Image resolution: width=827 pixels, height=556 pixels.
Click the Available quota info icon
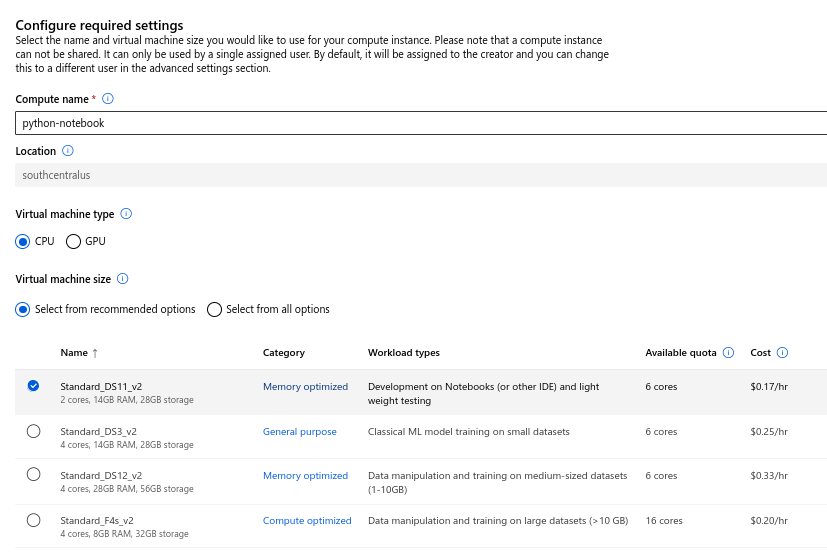click(x=728, y=353)
